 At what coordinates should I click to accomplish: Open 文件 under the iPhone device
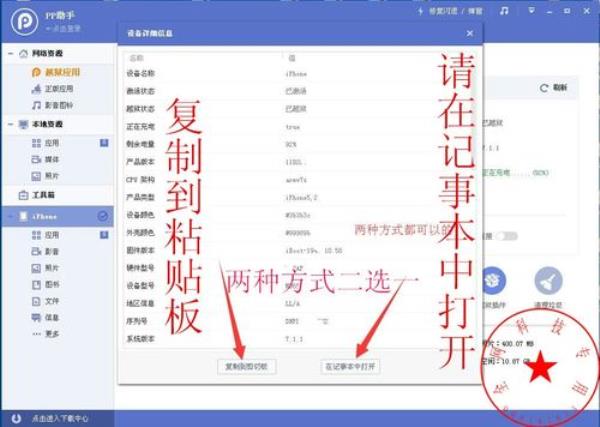(x=45, y=301)
